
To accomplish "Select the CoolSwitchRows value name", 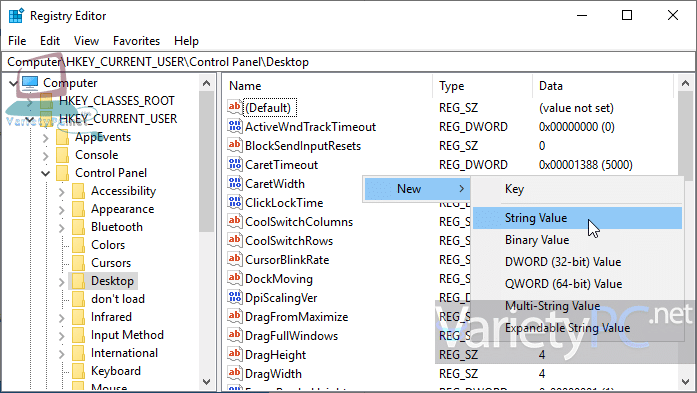I will pos(289,241).
